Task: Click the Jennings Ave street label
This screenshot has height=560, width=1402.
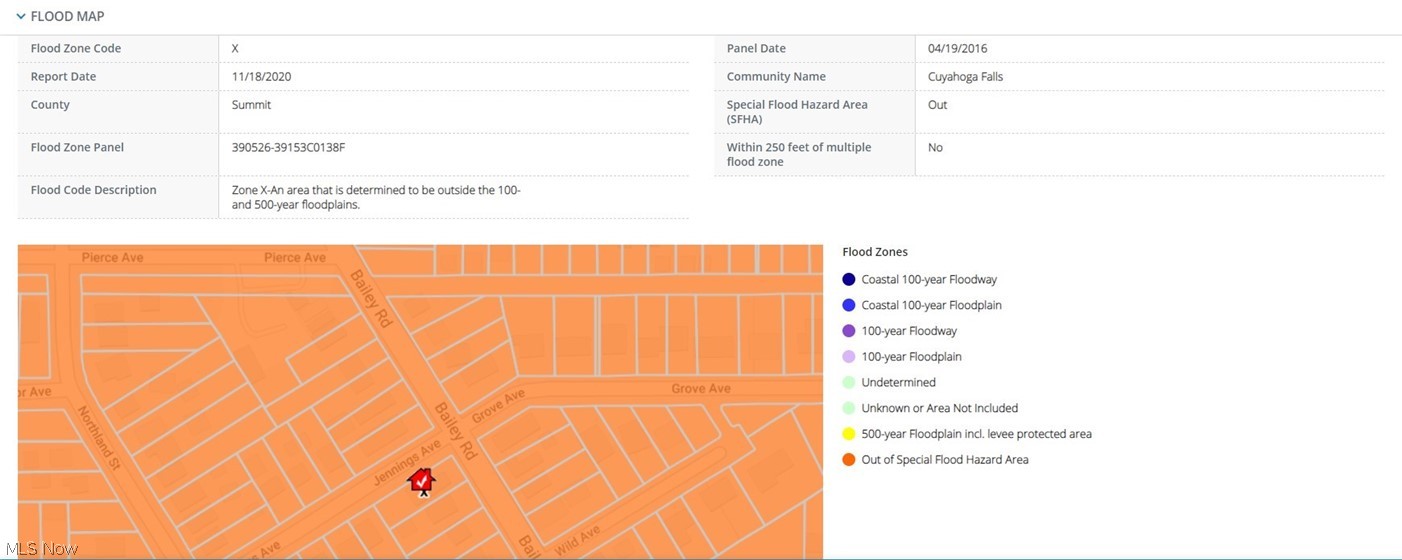Action: tap(407, 463)
